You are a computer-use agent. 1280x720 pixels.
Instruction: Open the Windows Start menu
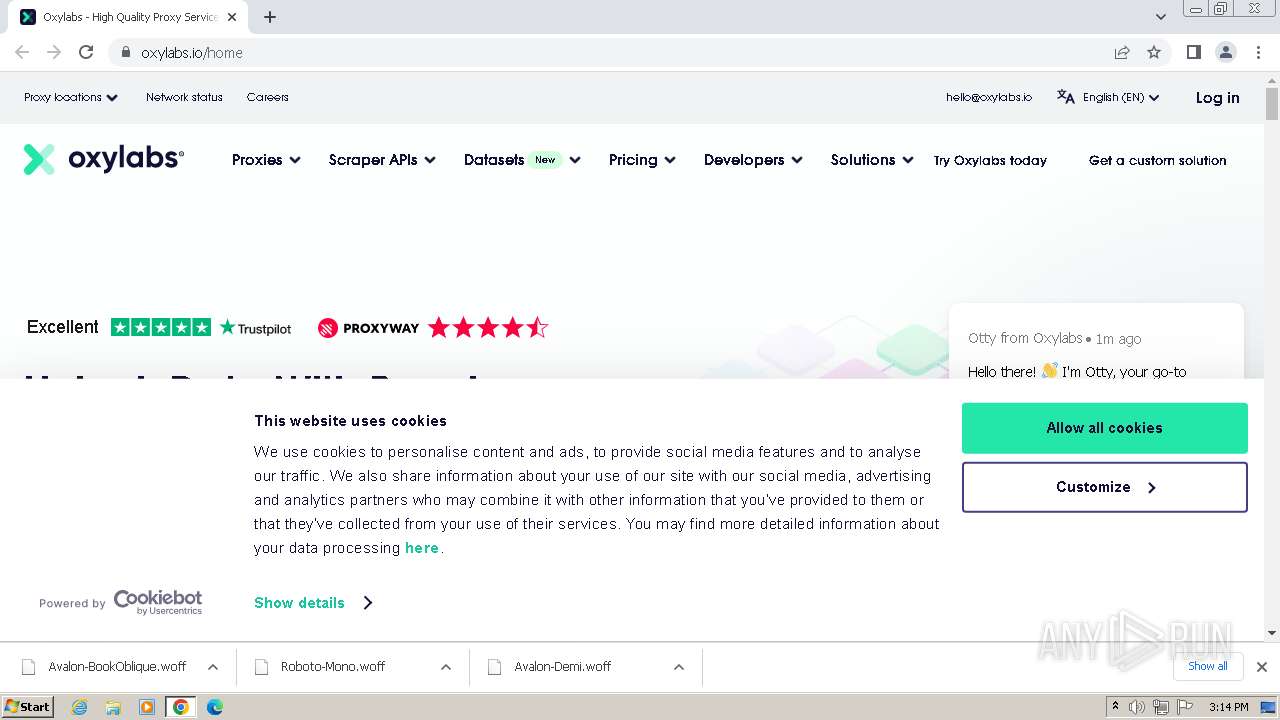(x=27, y=707)
